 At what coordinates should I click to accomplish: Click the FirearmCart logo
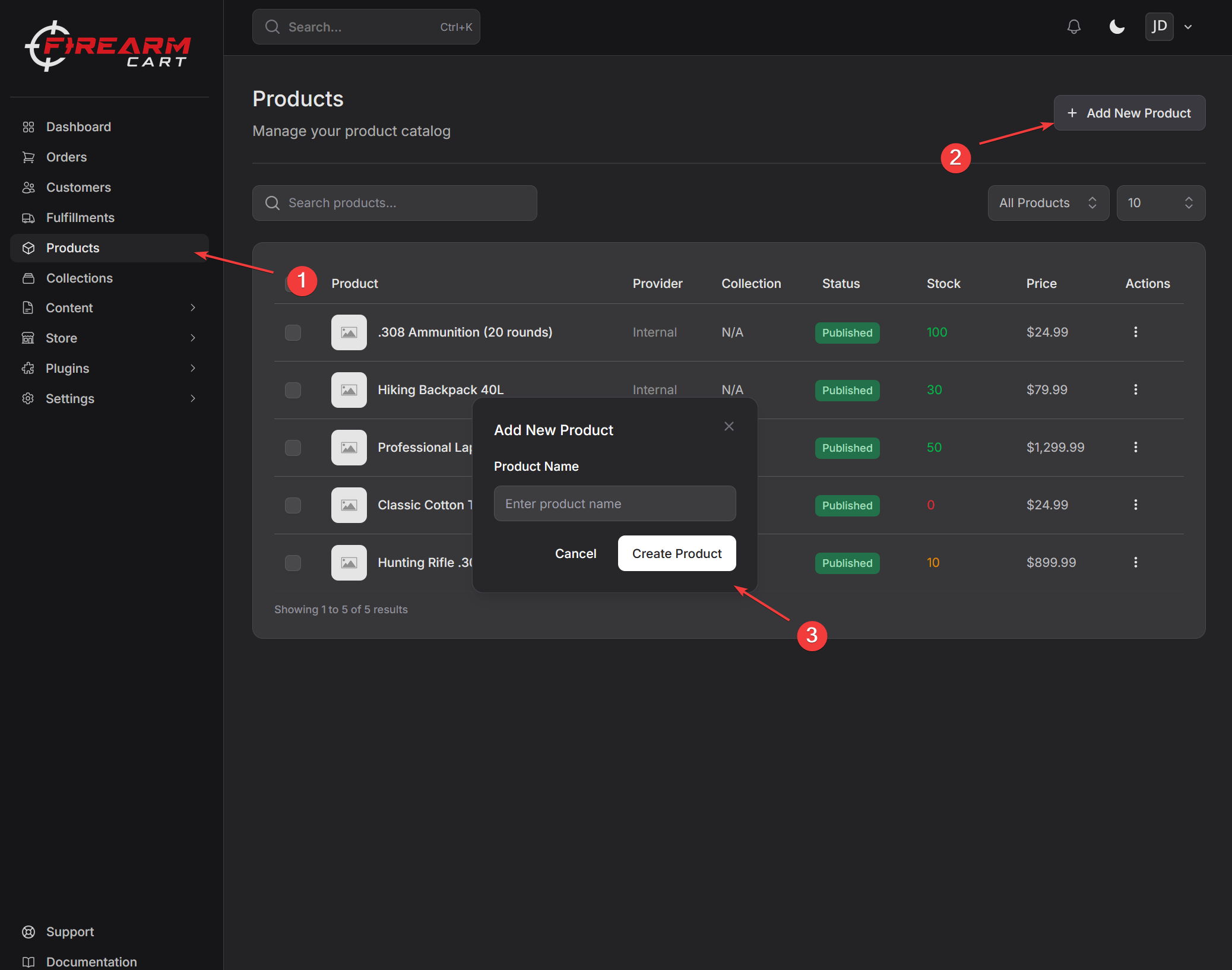107,46
